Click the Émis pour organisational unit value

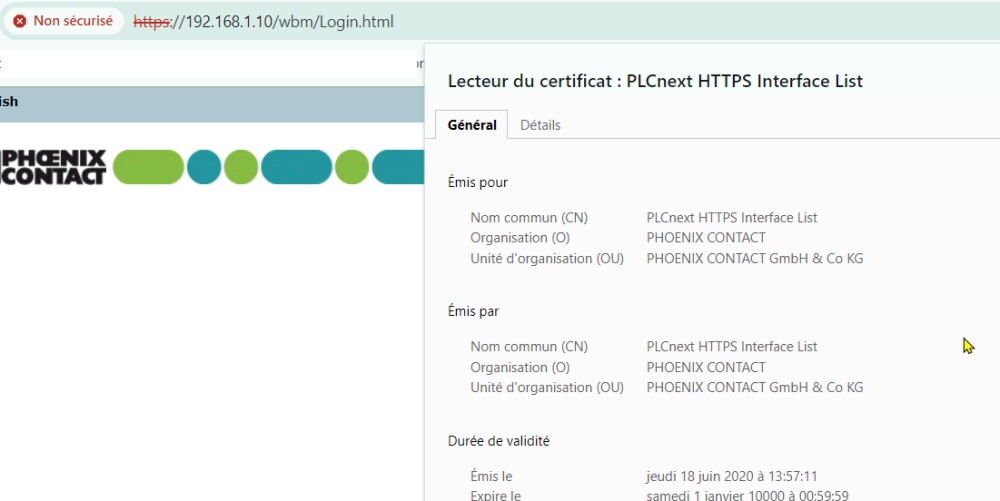754,258
